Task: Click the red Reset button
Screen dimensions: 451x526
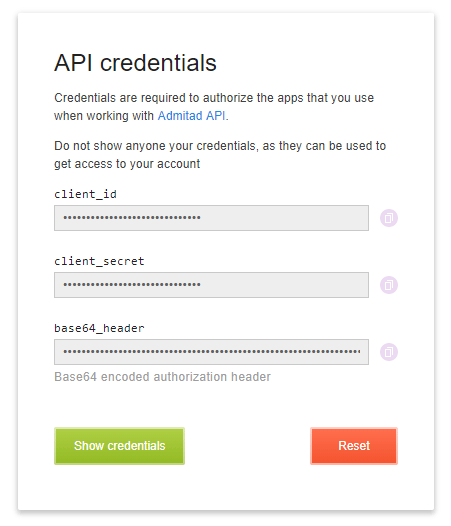Action: 354,446
